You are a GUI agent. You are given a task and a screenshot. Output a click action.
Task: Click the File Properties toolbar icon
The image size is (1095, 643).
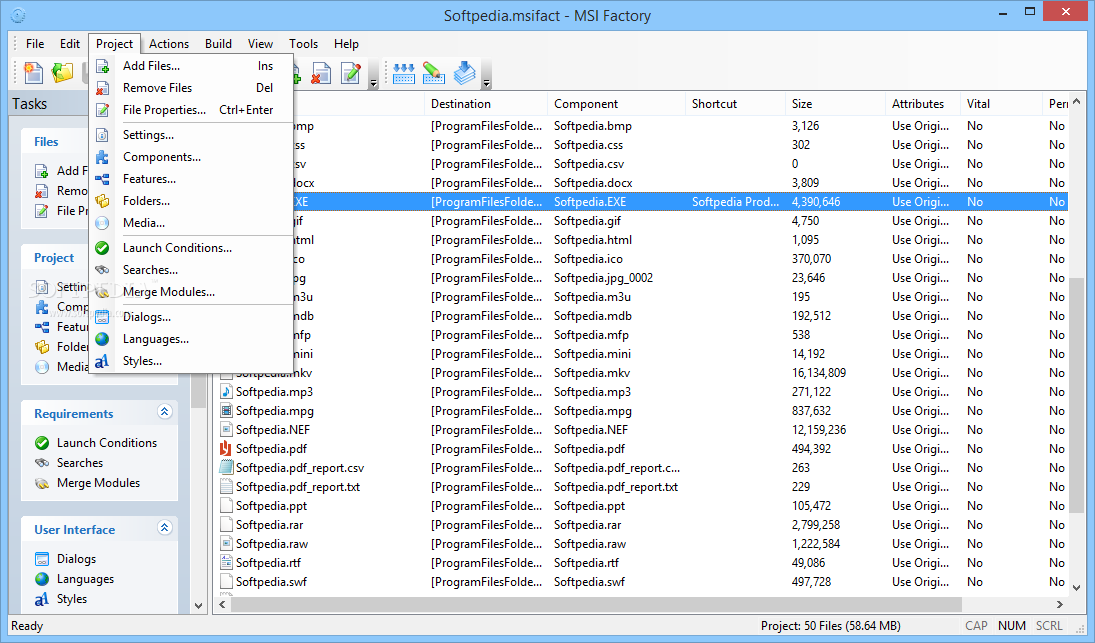(351, 73)
